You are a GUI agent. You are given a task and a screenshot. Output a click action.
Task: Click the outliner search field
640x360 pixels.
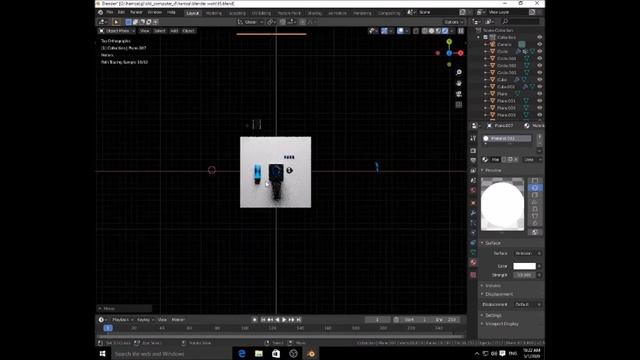pyautogui.click(x=520, y=22)
